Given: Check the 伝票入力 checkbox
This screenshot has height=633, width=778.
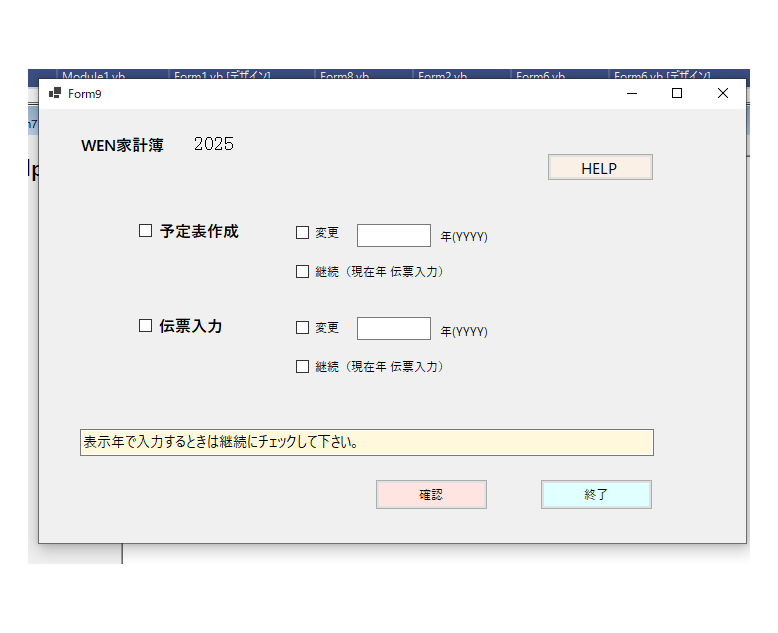Looking at the screenshot, I should point(146,326).
